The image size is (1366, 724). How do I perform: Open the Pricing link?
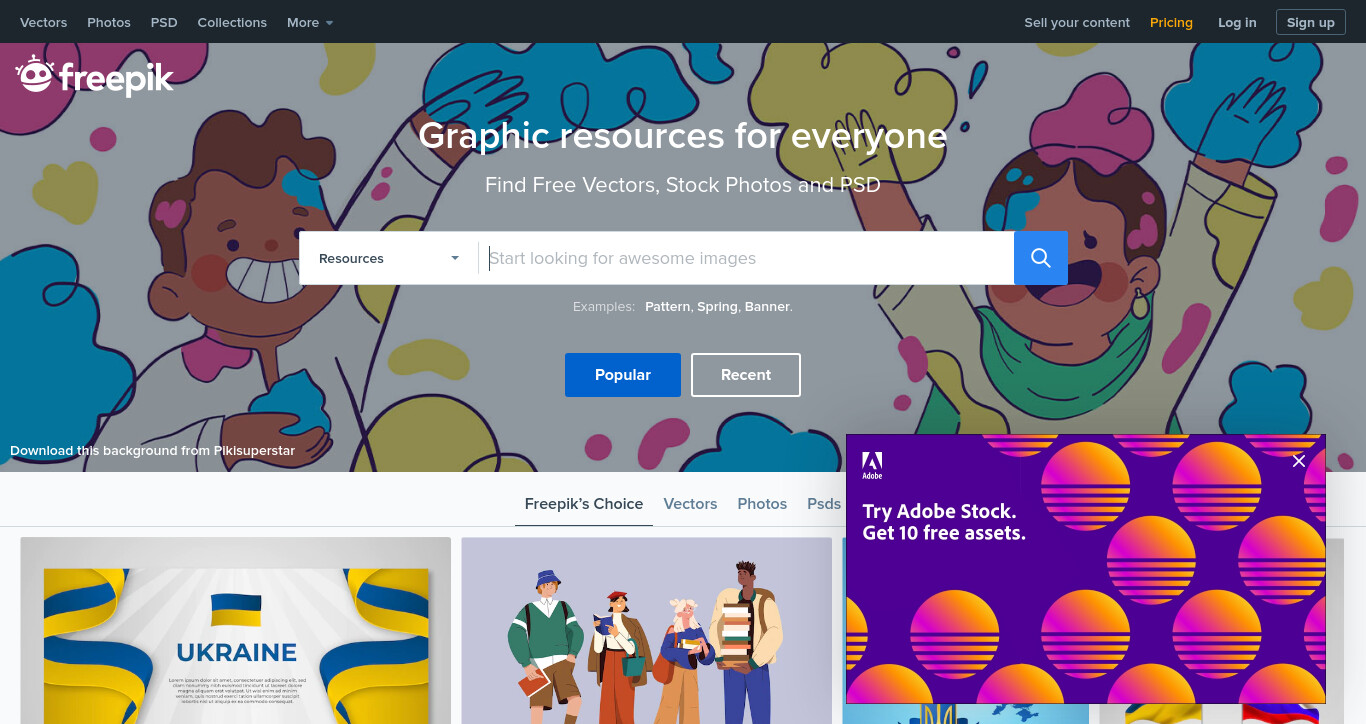[1171, 22]
